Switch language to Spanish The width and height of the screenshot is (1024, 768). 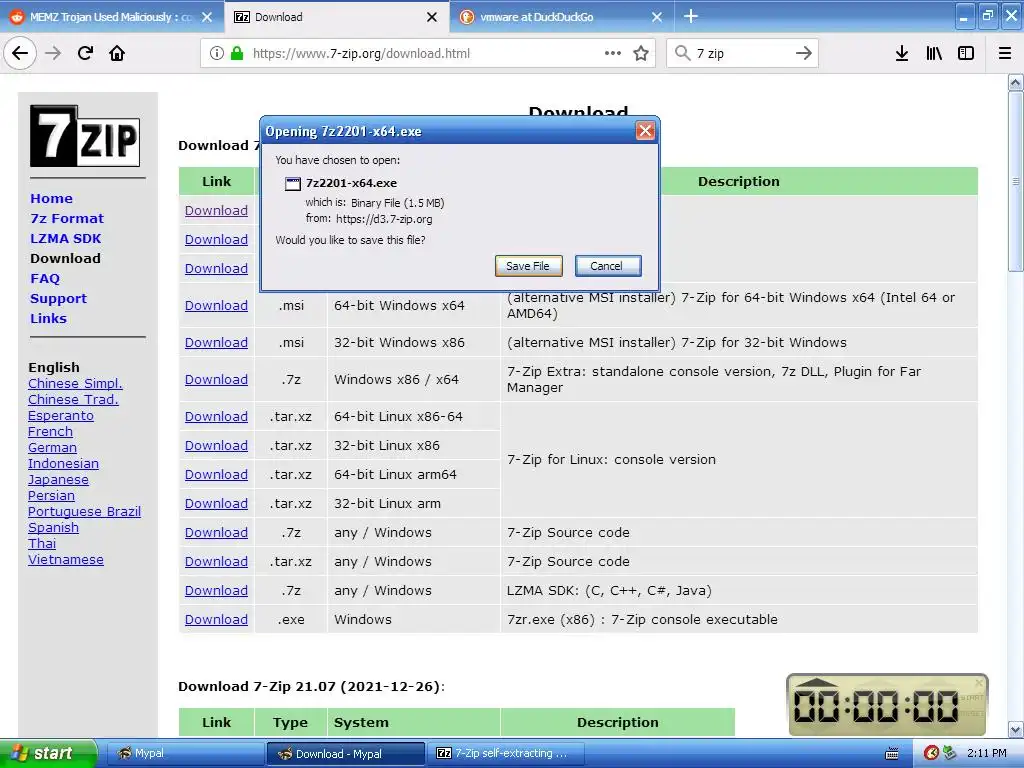[53, 527]
